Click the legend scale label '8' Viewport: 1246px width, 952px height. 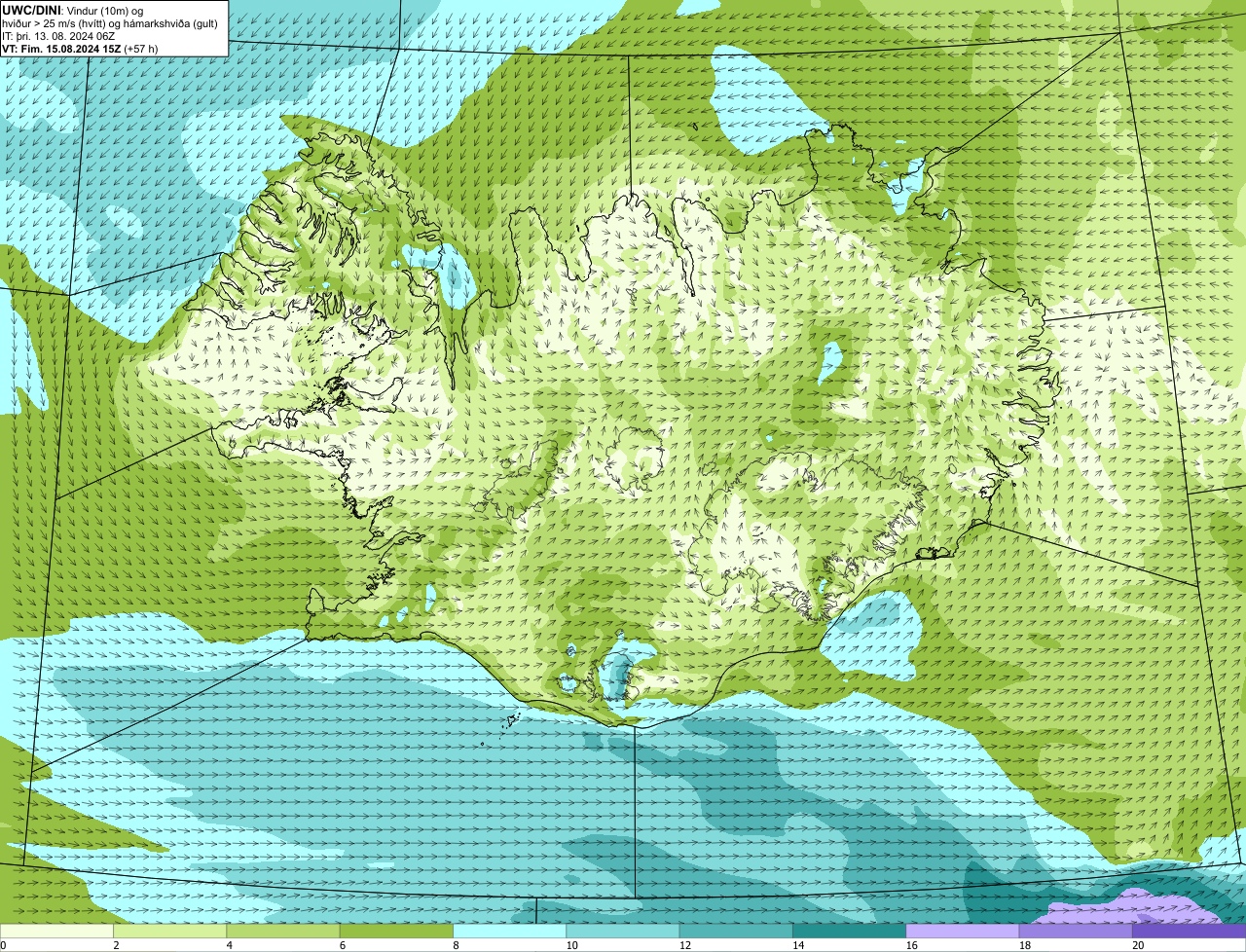(456, 945)
